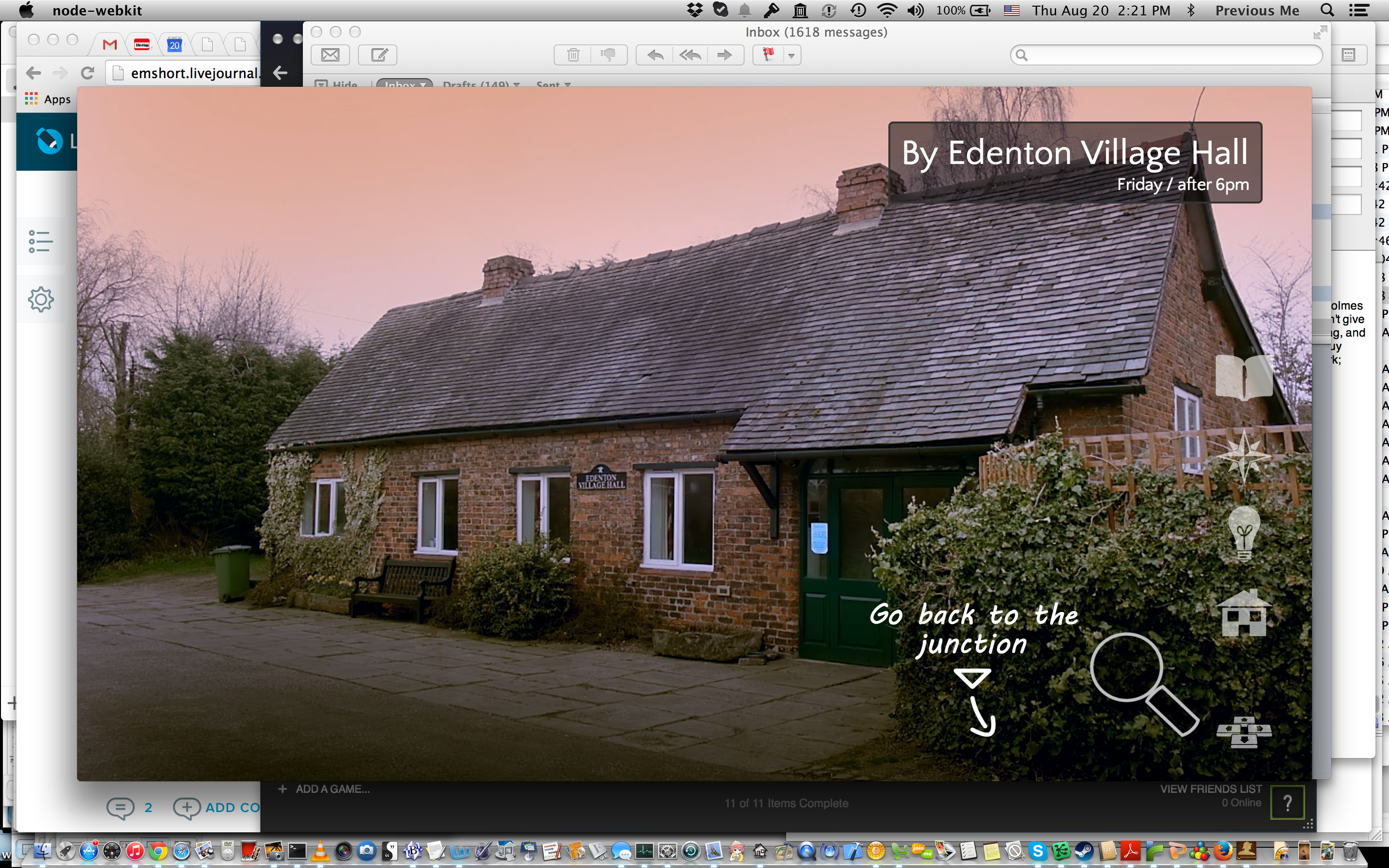
Task: Open hints via the lightbulb icon
Action: pos(1243,533)
